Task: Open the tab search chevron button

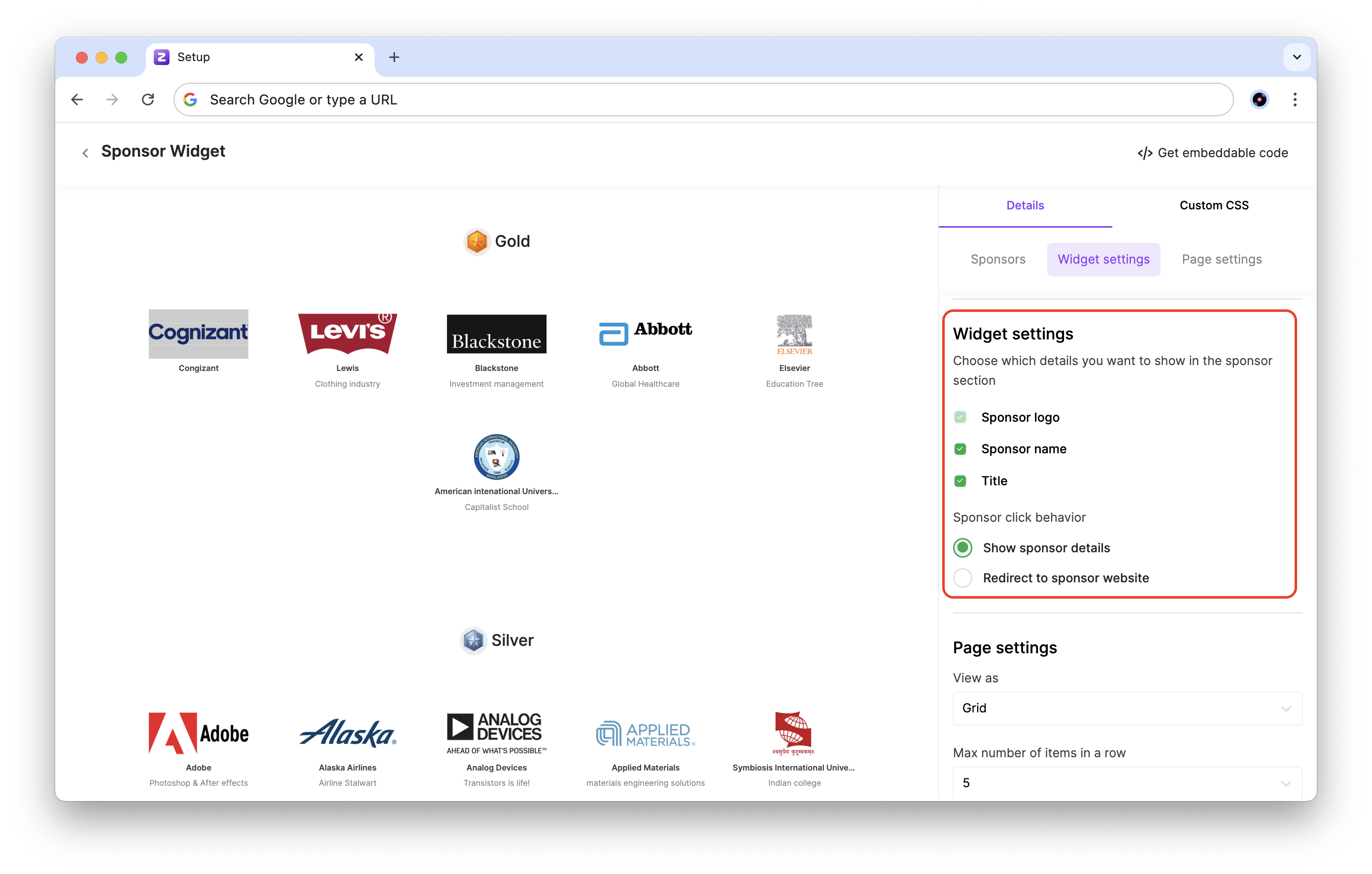Action: pyautogui.click(x=1297, y=57)
